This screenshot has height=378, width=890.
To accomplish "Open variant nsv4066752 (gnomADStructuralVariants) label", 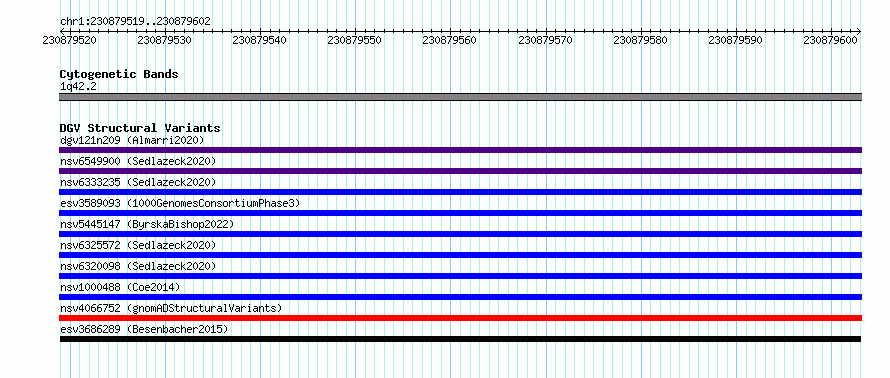I will pyautogui.click(x=171, y=308).
